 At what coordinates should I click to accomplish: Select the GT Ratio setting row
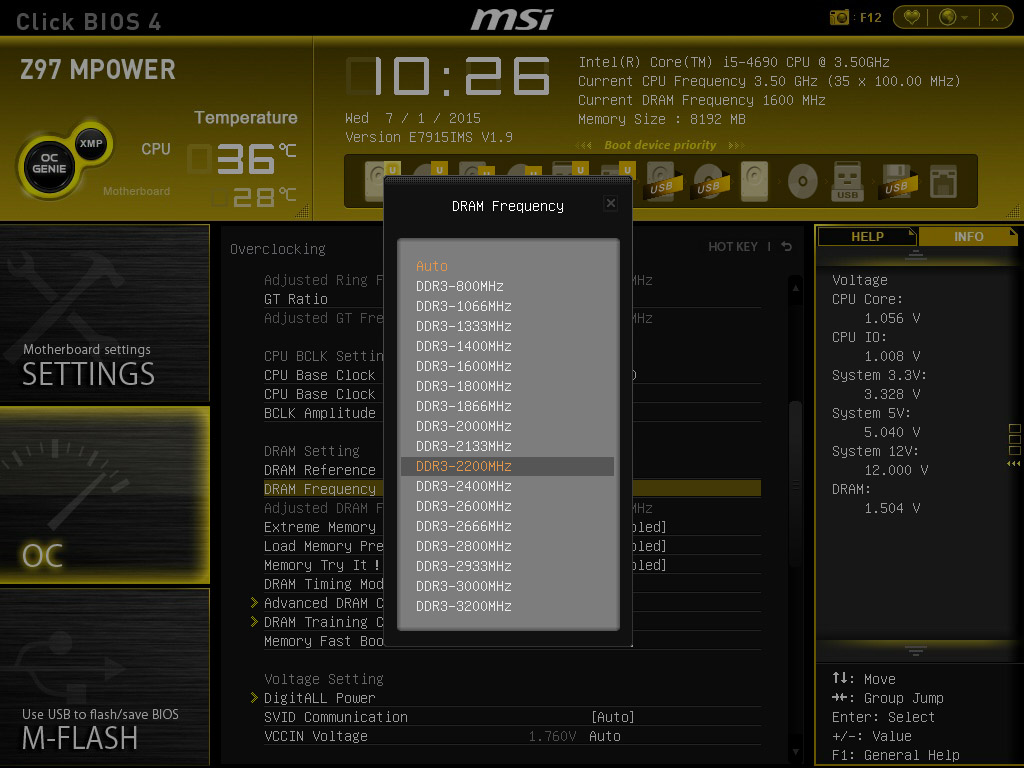[323, 299]
